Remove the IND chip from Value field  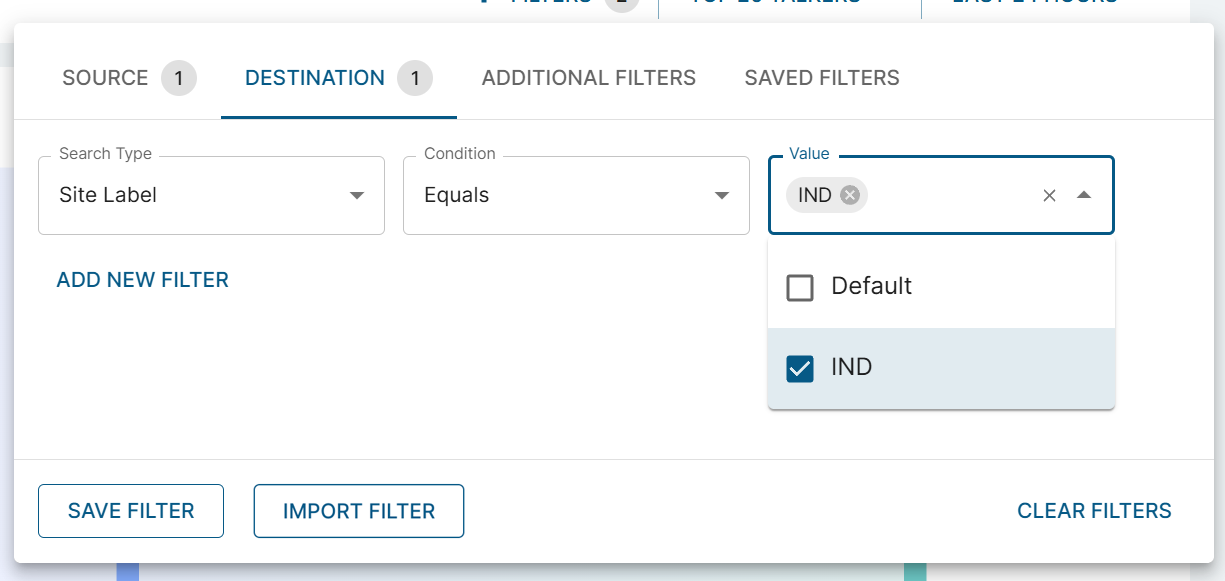(x=850, y=195)
